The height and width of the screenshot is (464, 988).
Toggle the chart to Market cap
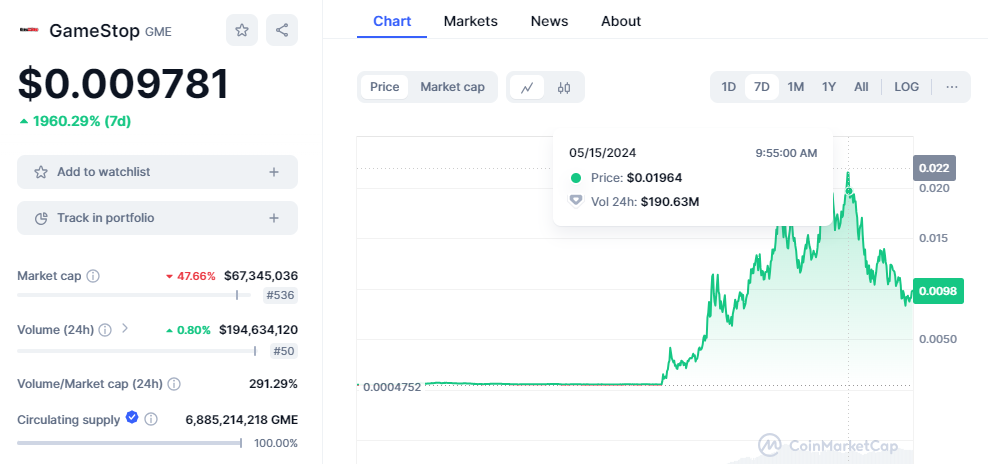[x=452, y=87]
